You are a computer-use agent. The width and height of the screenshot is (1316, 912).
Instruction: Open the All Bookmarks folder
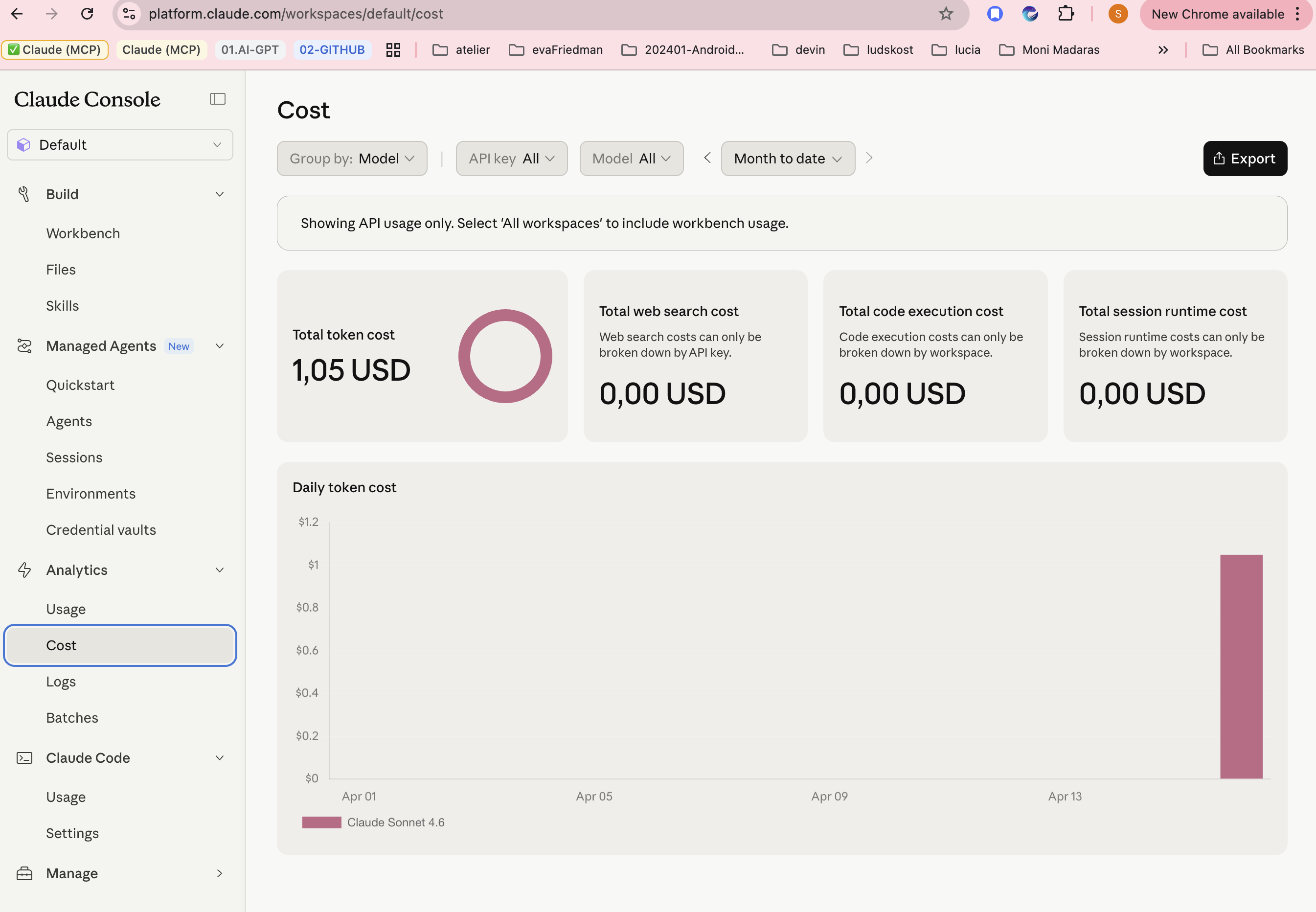1253,50
